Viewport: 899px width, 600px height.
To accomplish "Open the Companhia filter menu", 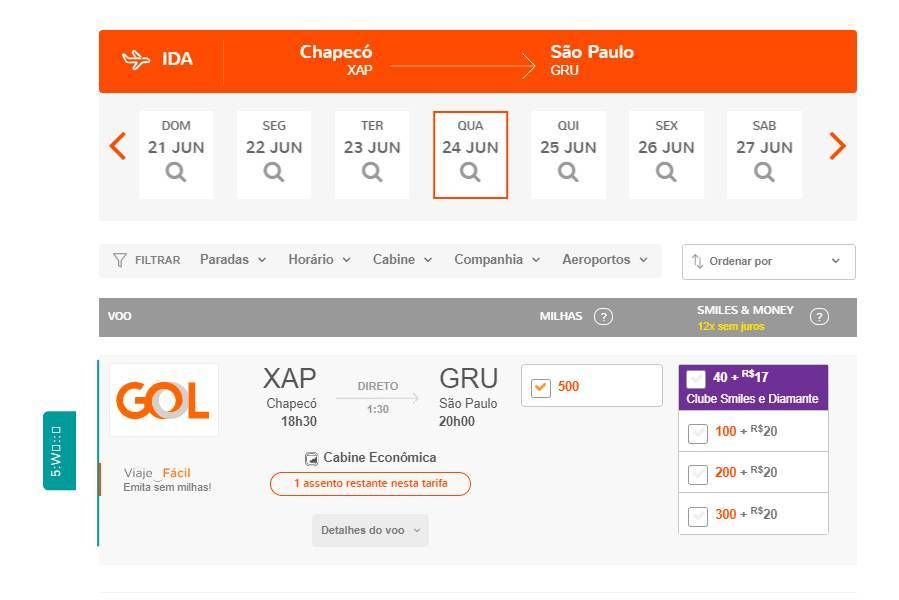I will (497, 260).
